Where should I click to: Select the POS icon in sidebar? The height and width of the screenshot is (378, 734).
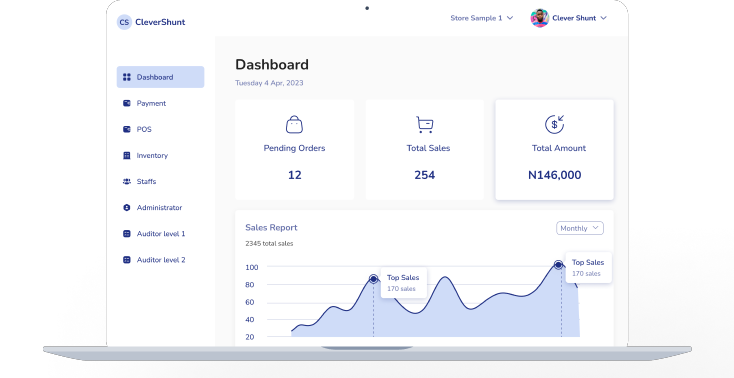point(126,129)
